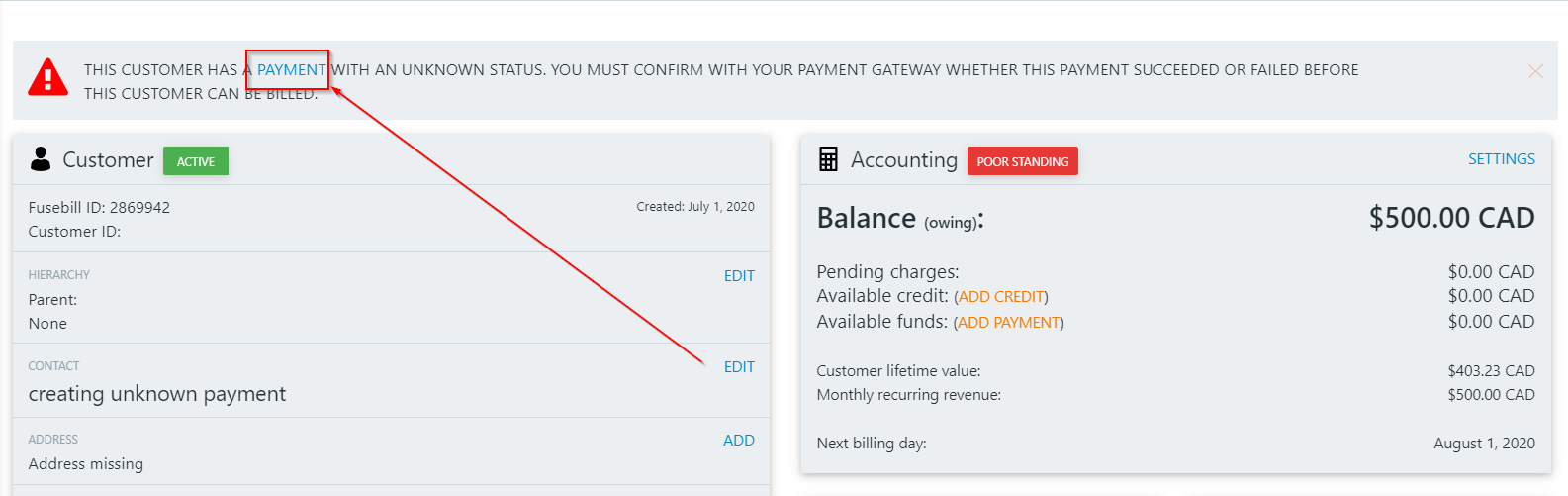1568x496 pixels.
Task: Click ADD CREDIT link
Action: (1001, 297)
